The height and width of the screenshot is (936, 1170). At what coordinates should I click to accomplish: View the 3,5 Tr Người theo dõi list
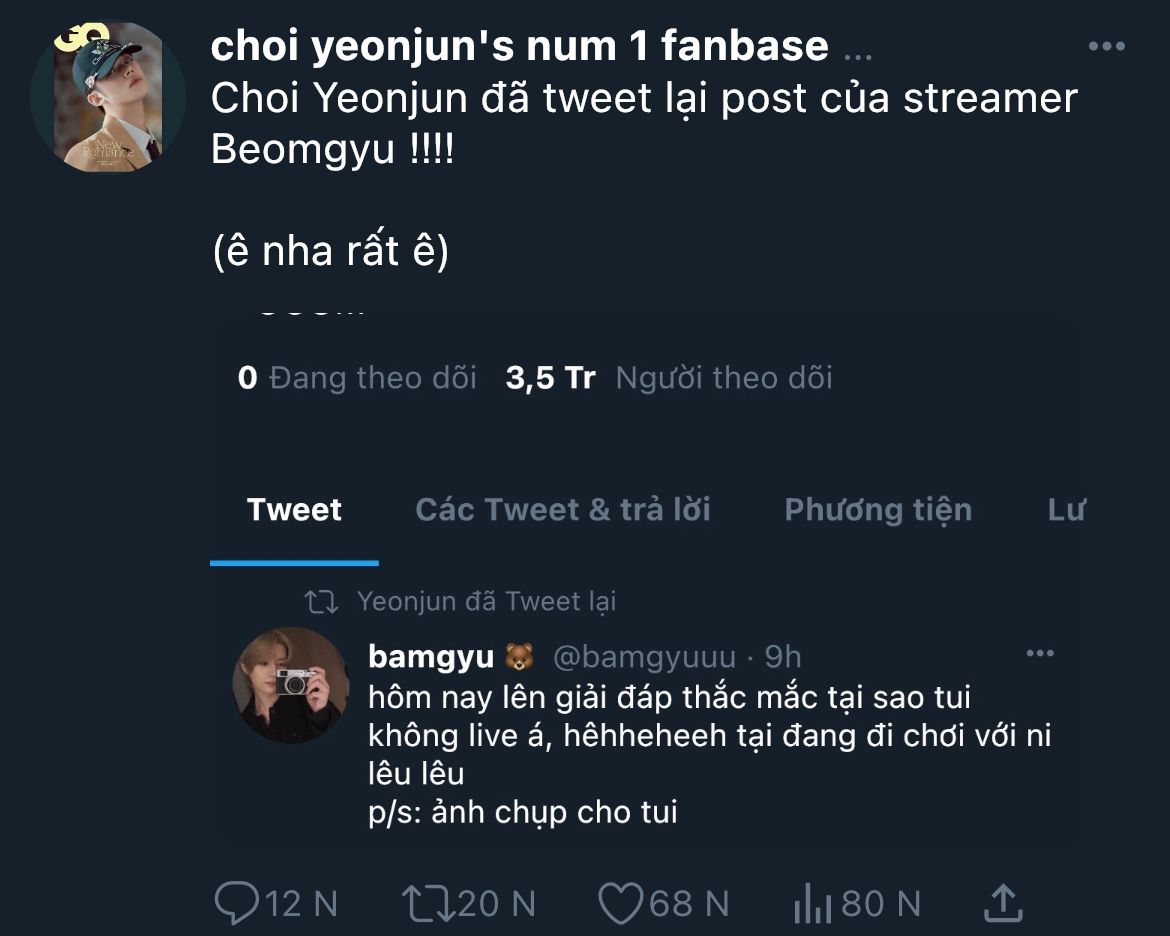tap(669, 378)
